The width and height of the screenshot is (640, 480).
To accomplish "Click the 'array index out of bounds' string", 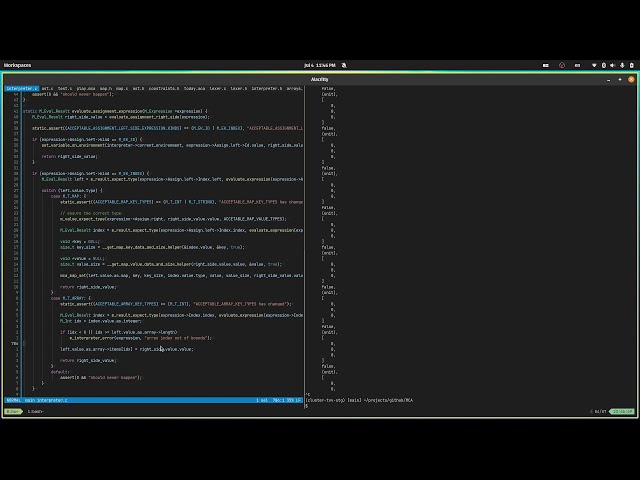I will tap(178, 338).
